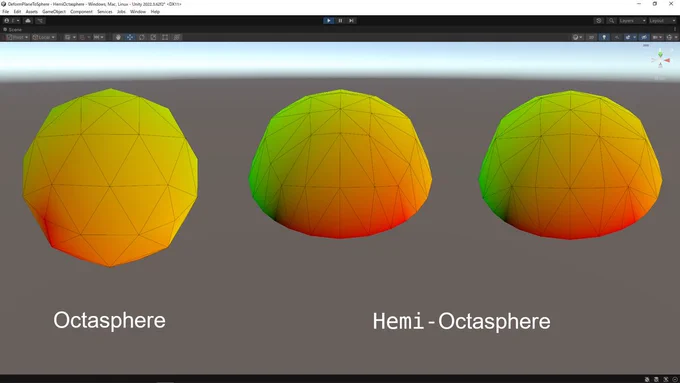The height and width of the screenshot is (383, 680).
Task: Toggle scene effects
Action: (630, 37)
